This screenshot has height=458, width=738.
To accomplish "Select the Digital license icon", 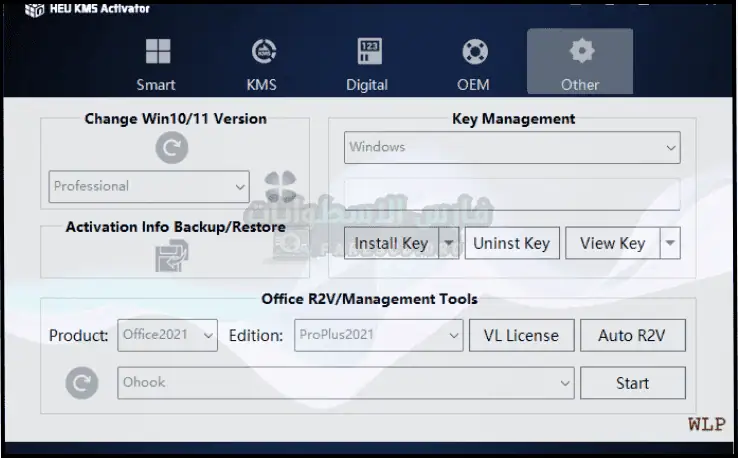I will 368,52.
